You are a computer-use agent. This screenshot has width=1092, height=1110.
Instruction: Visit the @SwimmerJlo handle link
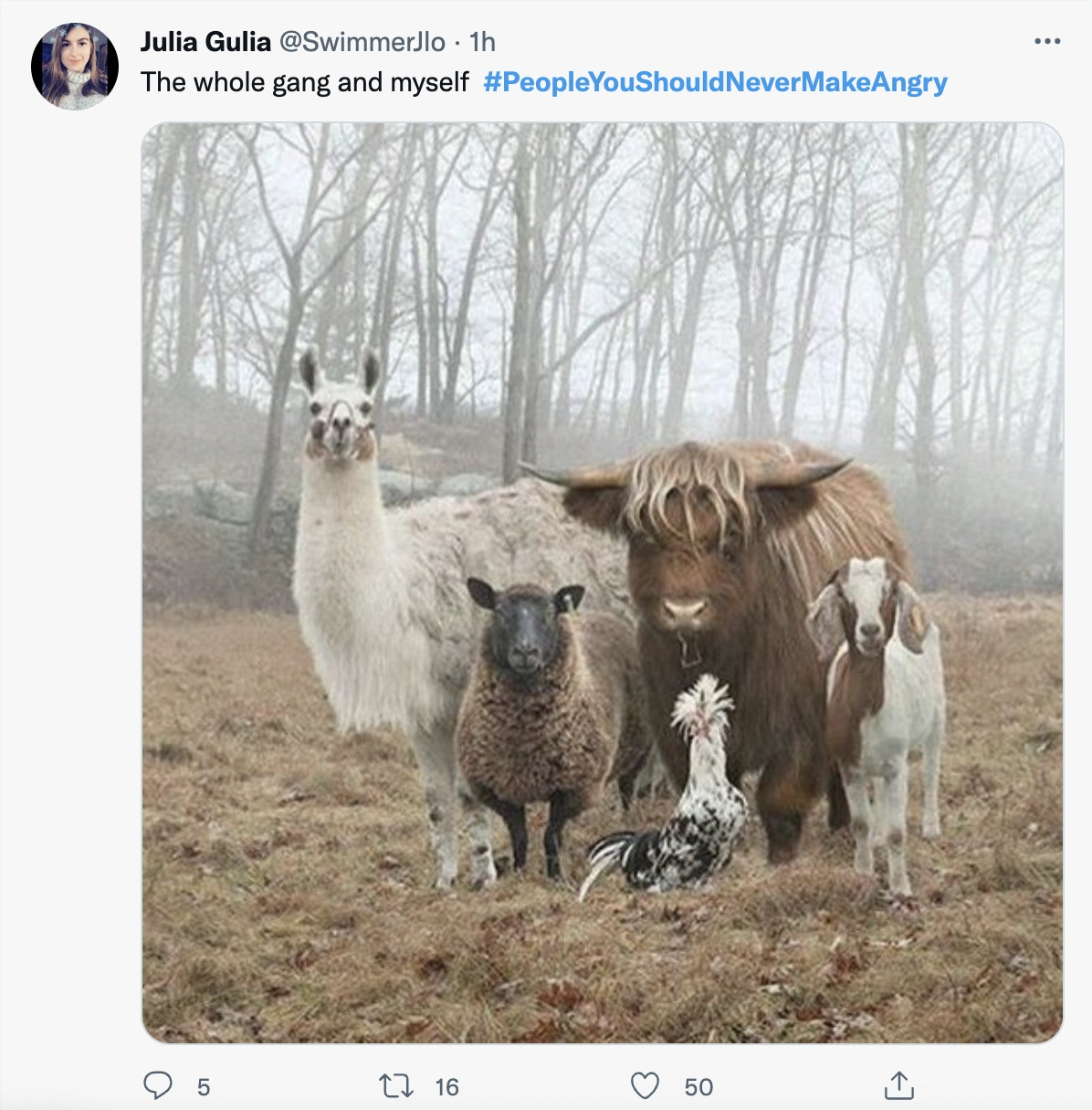point(362,41)
